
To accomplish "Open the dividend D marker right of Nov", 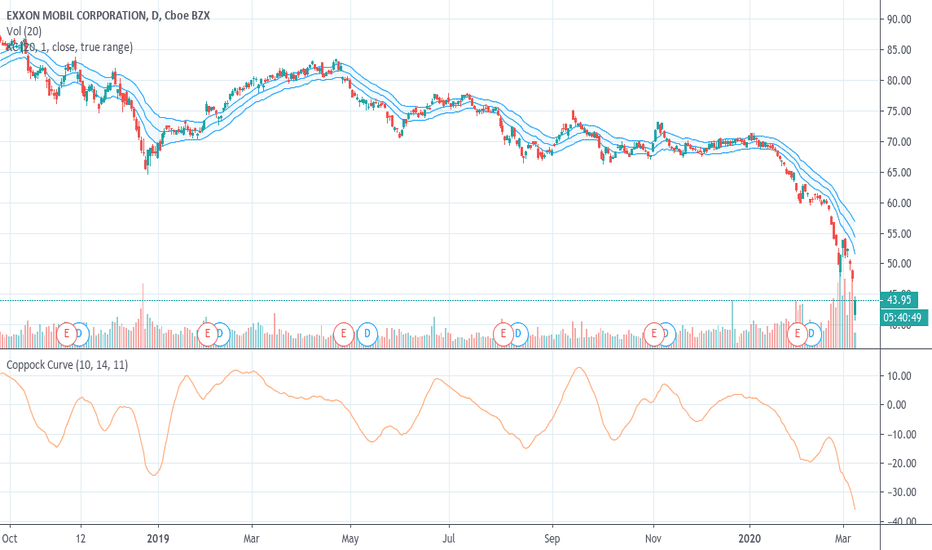I will 667,334.
